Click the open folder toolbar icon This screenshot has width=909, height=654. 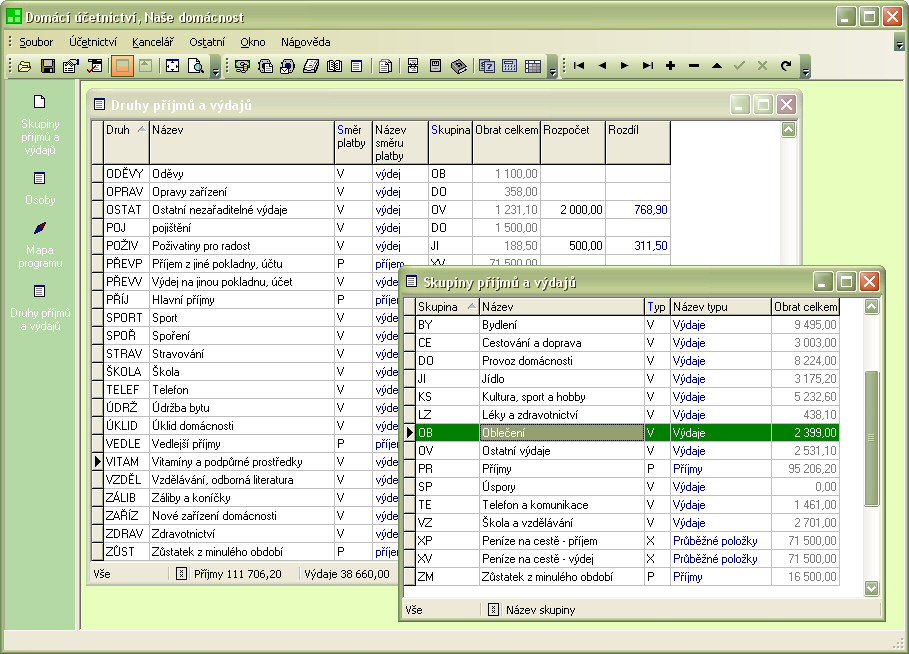pos(25,66)
